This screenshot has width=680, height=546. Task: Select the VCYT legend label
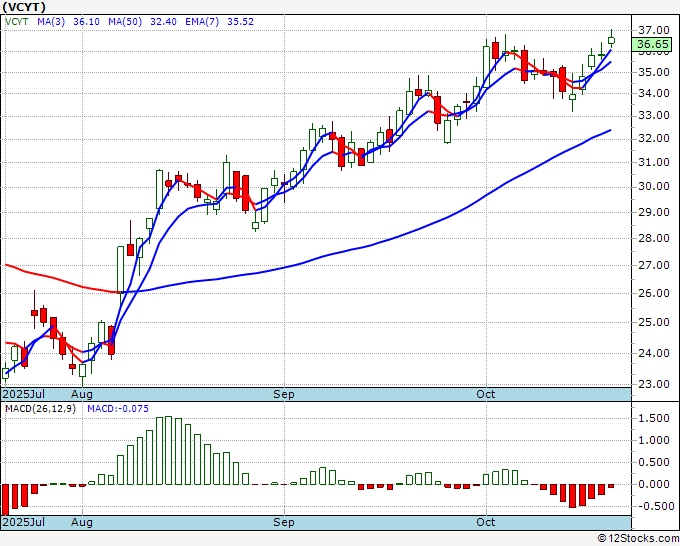click(16, 22)
